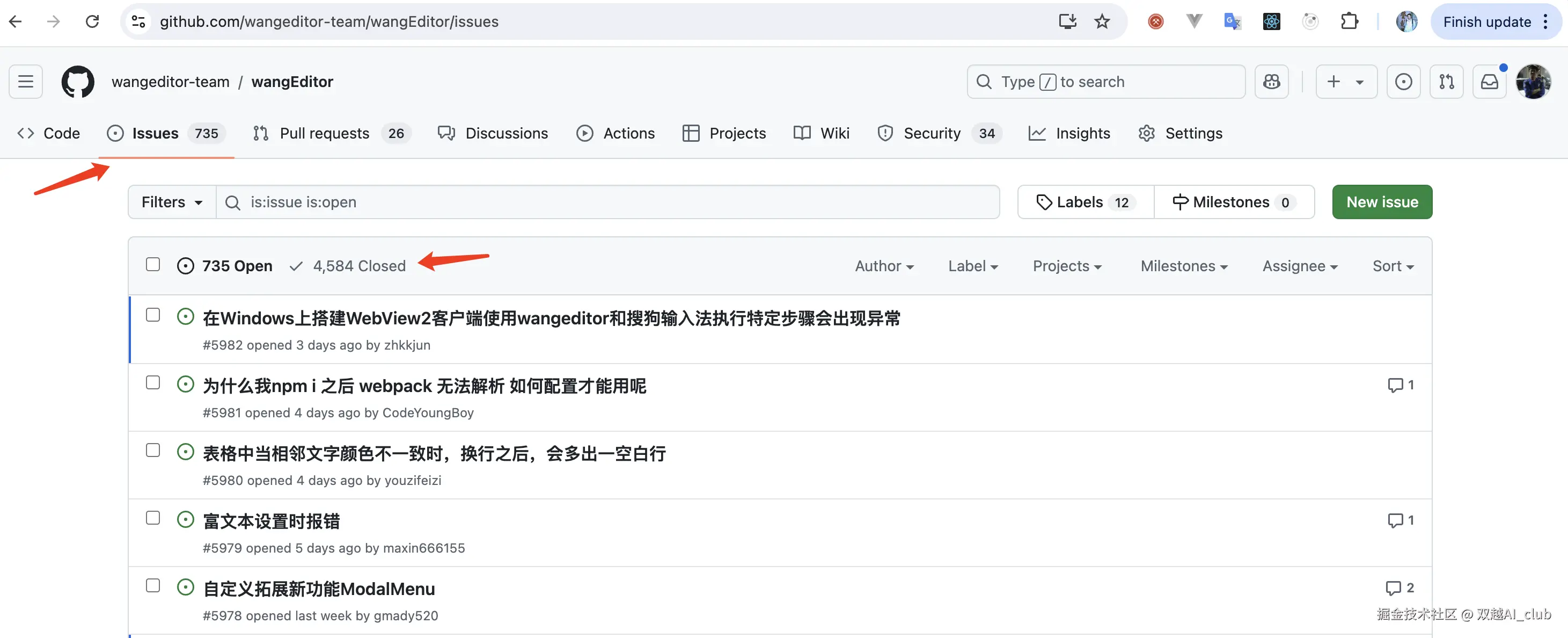Screen dimensions: 1568x638
Task: Click Finish update in Chrome
Action: click(x=1486, y=22)
